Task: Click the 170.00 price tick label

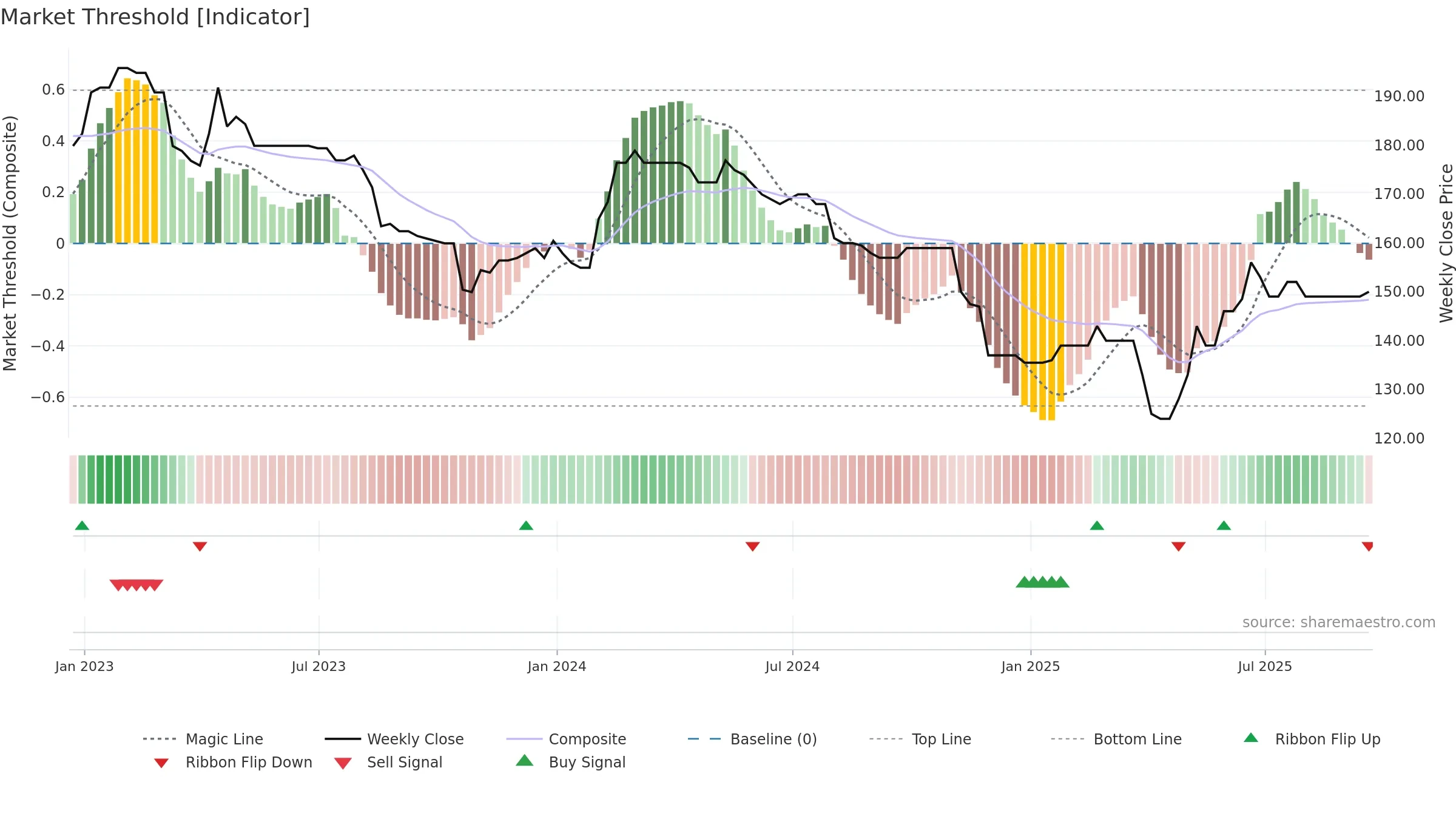Action: pos(1399,194)
